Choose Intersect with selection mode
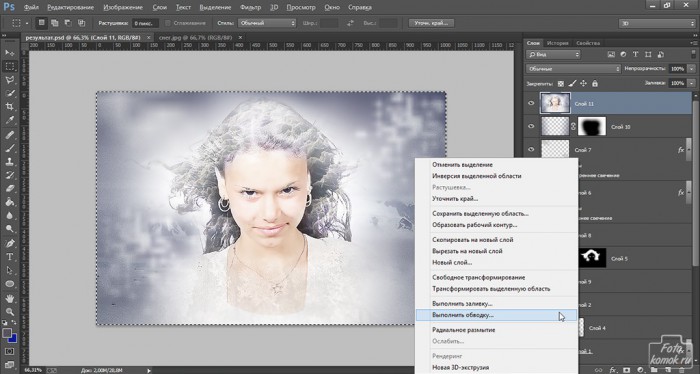This screenshot has height=374, width=700. click(x=81, y=23)
